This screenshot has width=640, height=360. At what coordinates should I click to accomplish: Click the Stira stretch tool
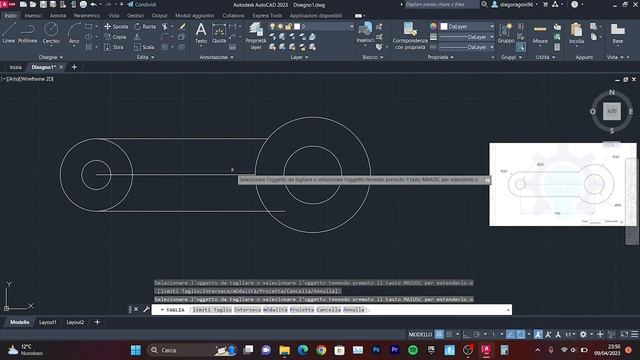[114, 47]
